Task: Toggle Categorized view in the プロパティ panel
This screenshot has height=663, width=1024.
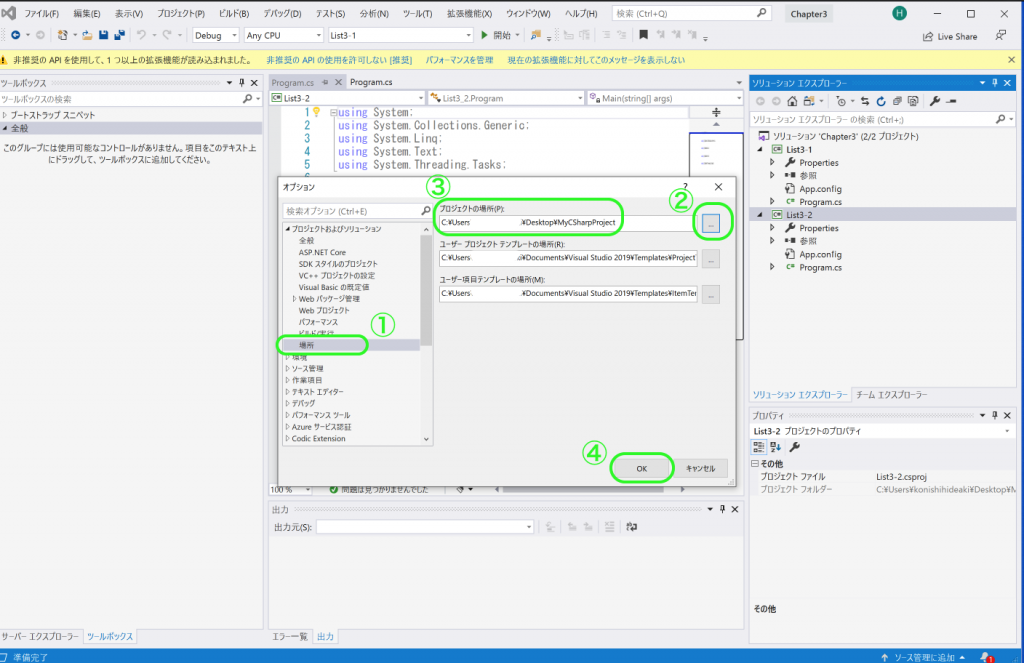Action: [758, 447]
